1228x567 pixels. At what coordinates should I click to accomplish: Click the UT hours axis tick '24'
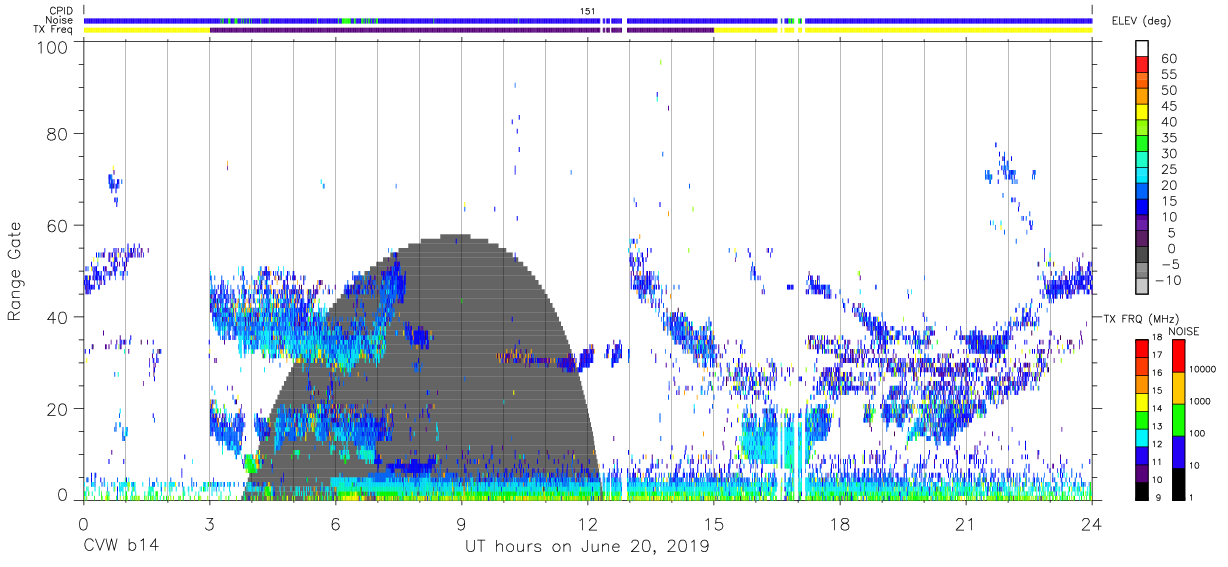1091,524
